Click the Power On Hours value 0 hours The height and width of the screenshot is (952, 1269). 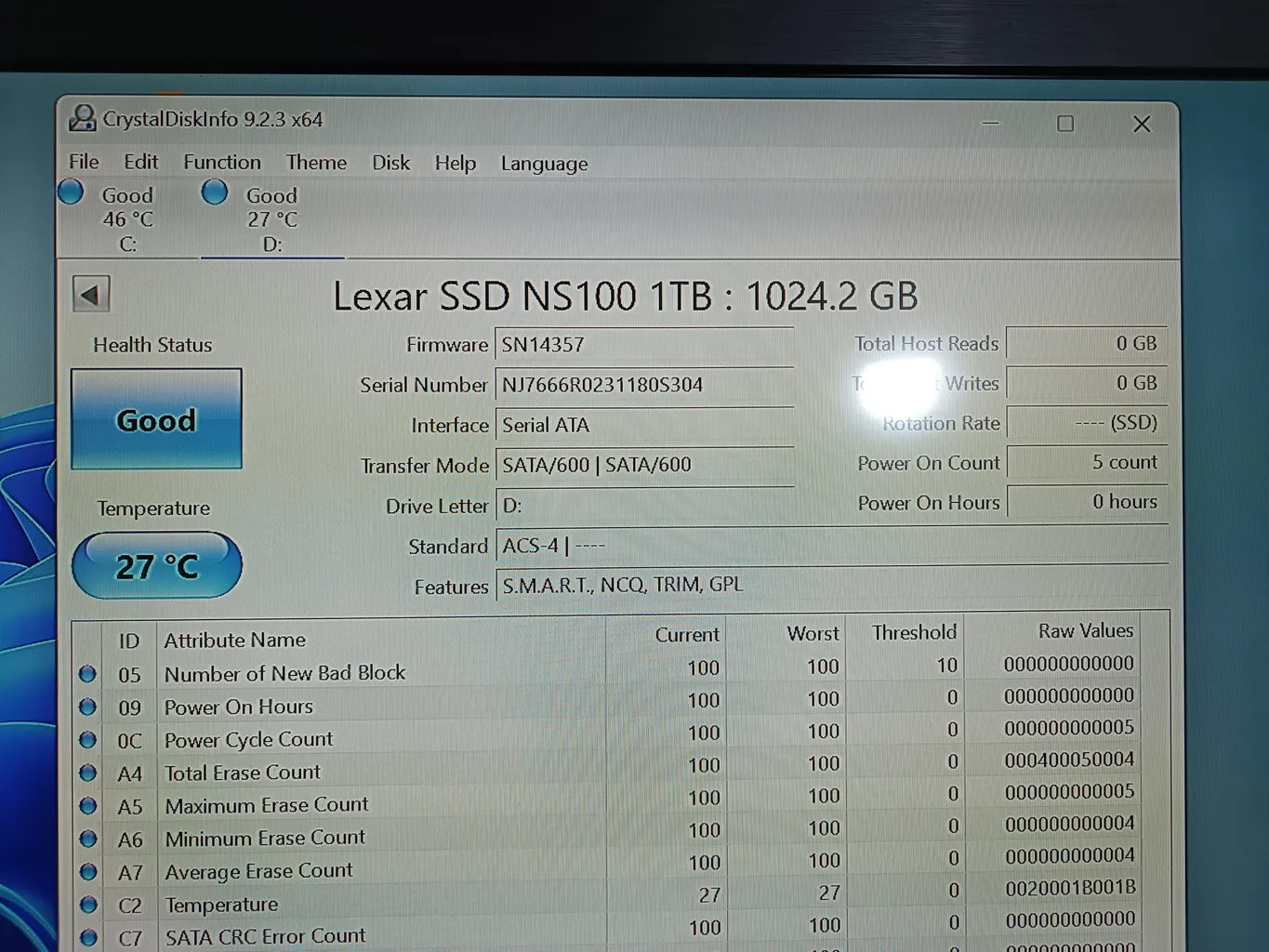[x=1086, y=502]
